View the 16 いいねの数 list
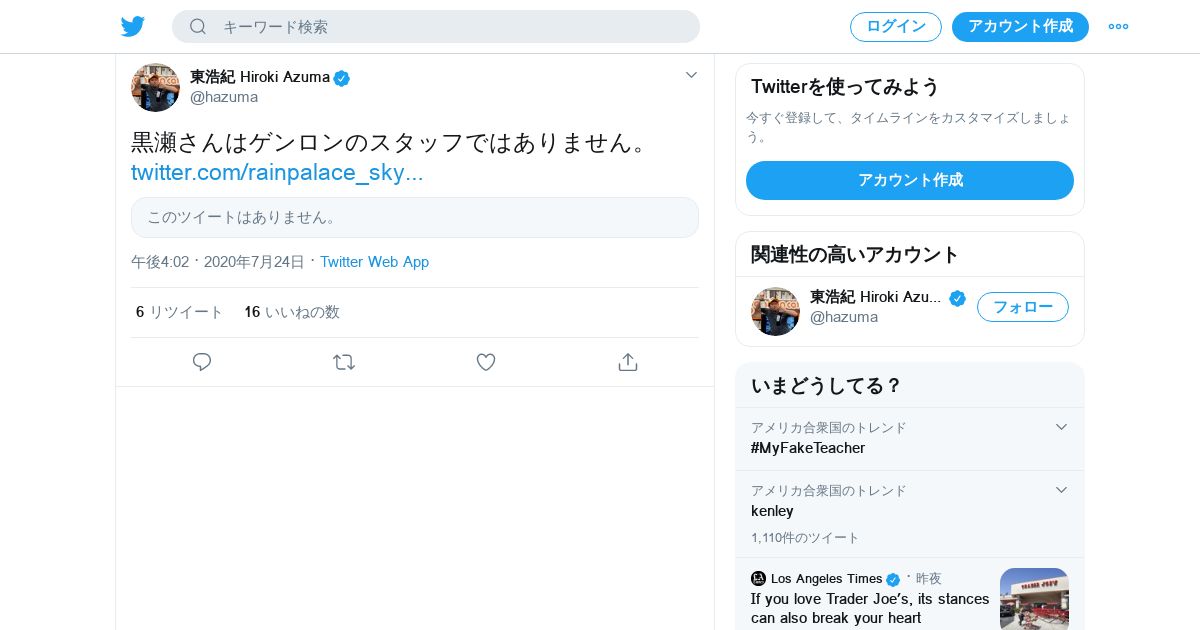Viewport: 1200px width, 630px height. (x=292, y=312)
